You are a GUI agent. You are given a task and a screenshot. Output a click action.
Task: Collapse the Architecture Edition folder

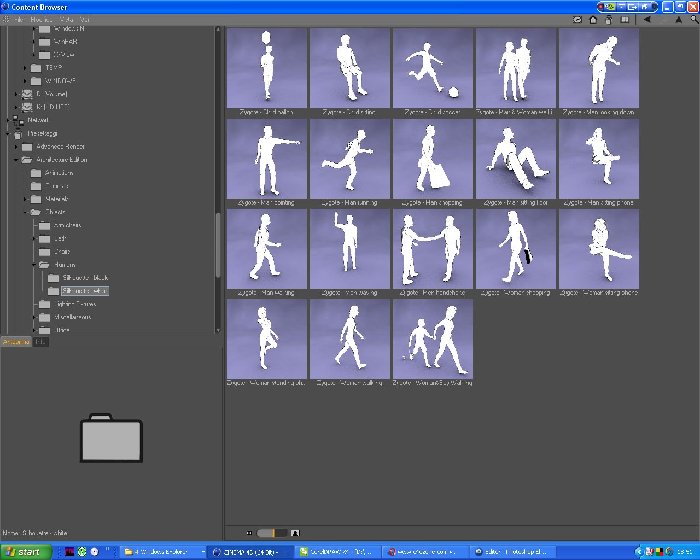pyautogui.click(x=16, y=159)
